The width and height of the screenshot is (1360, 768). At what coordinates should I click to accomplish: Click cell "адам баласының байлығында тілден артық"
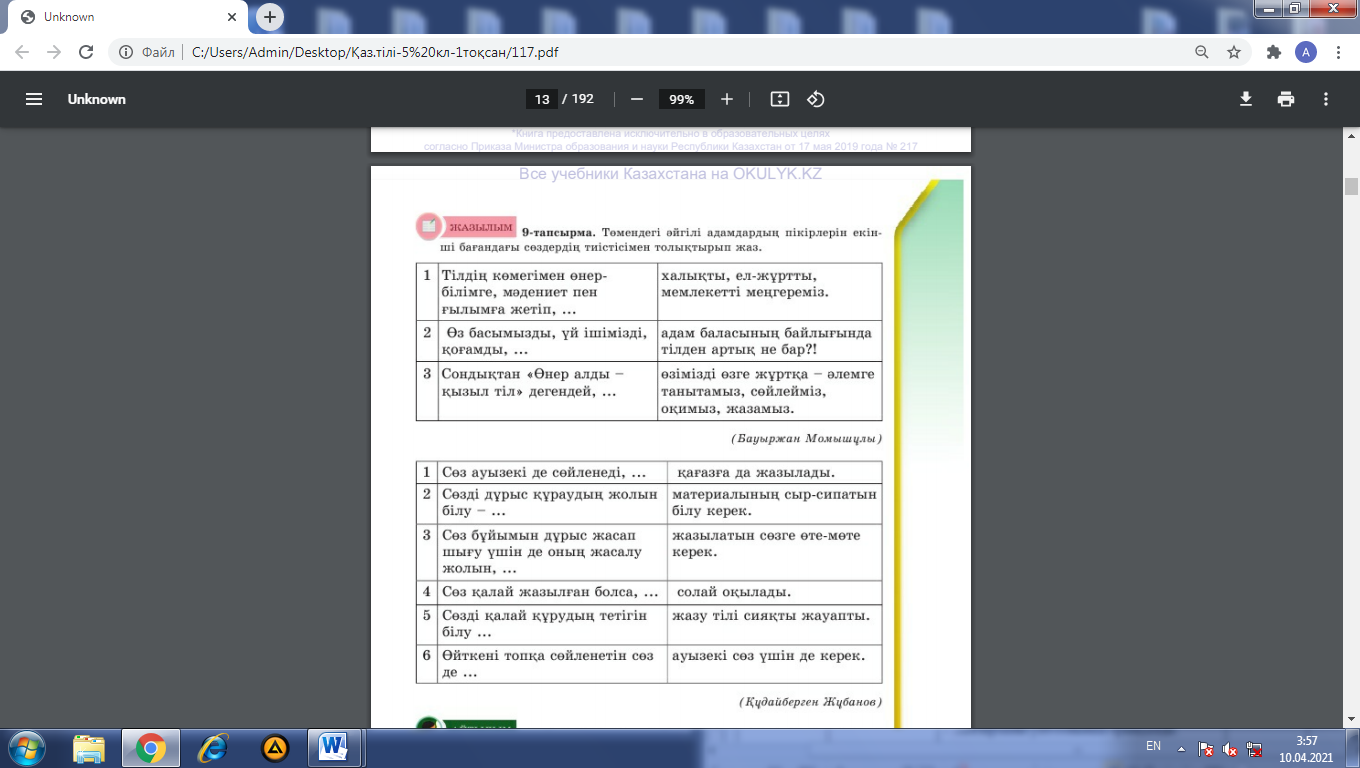[x=769, y=341]
